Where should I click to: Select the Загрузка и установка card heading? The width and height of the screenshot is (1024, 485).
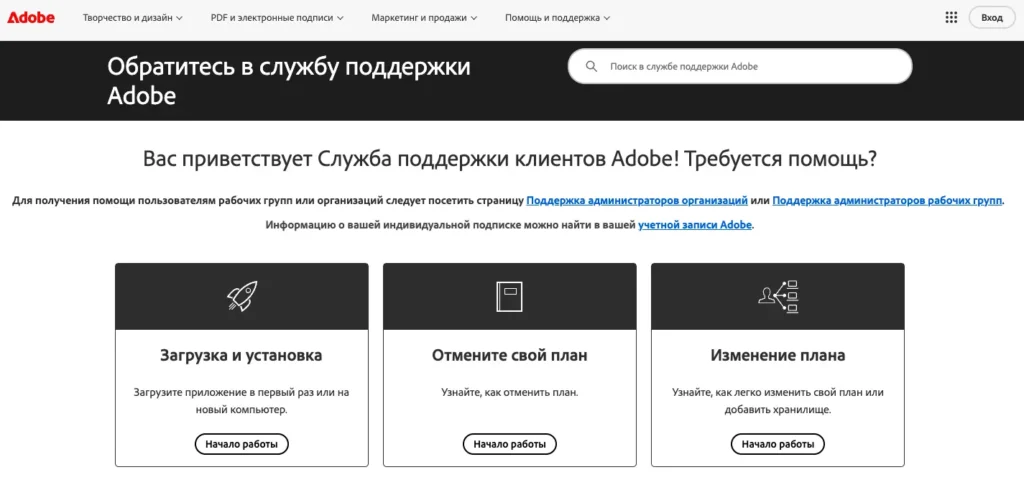point(241,355)
